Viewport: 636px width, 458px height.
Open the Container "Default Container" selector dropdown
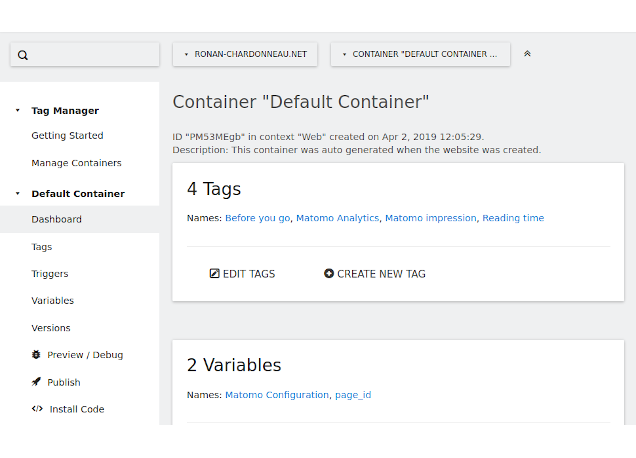420,54
